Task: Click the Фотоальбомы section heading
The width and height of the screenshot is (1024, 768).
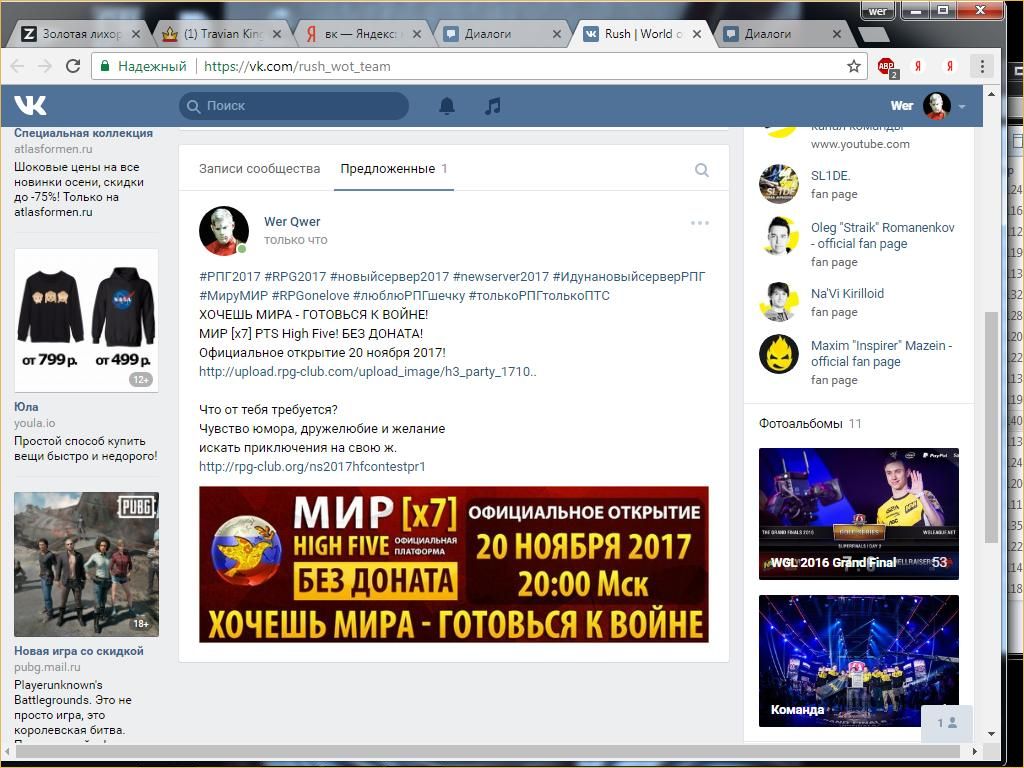Action: tap(800, 424)
